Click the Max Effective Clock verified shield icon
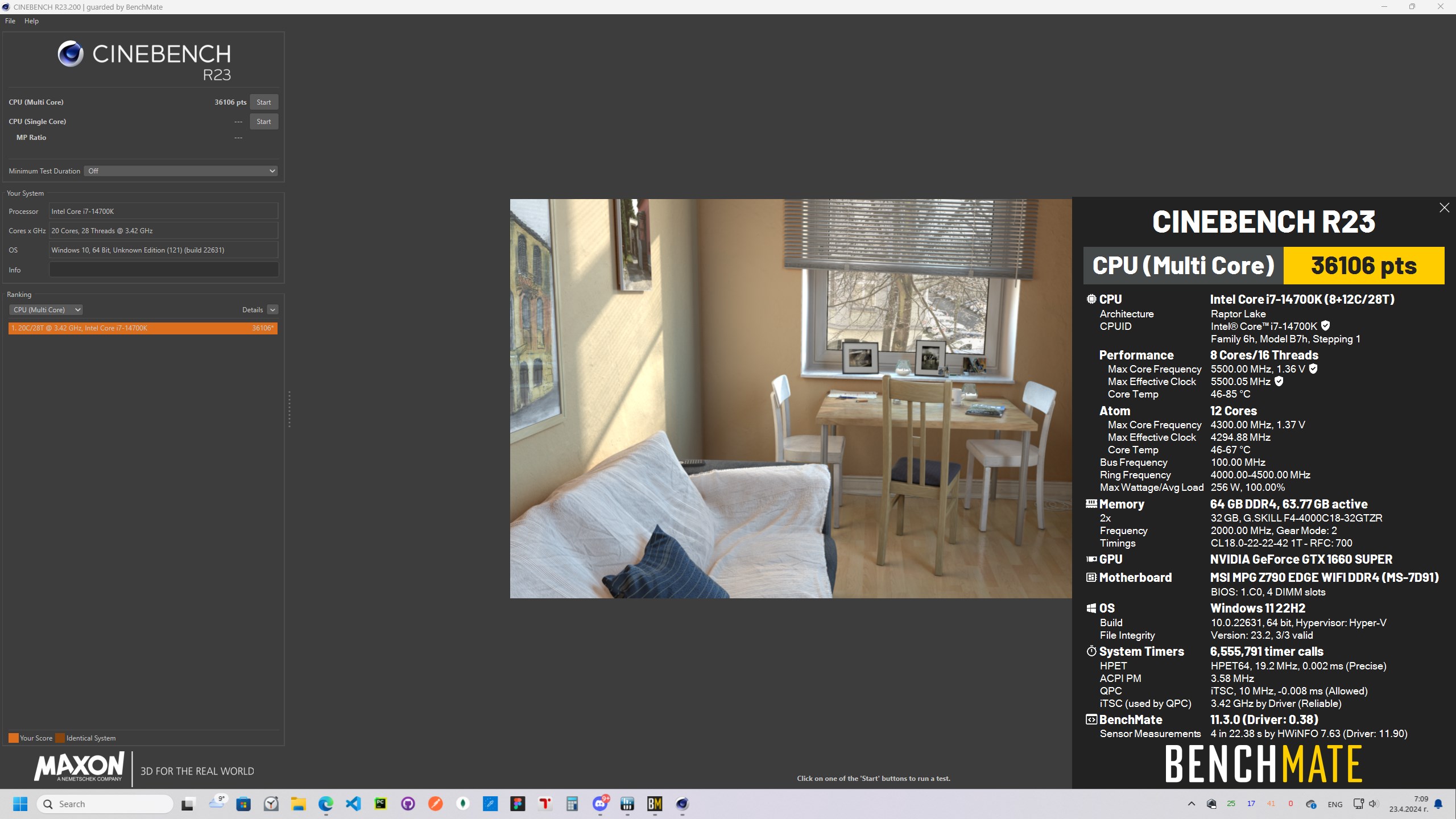Screen dimensions: 1456x819 point(1279,381)
